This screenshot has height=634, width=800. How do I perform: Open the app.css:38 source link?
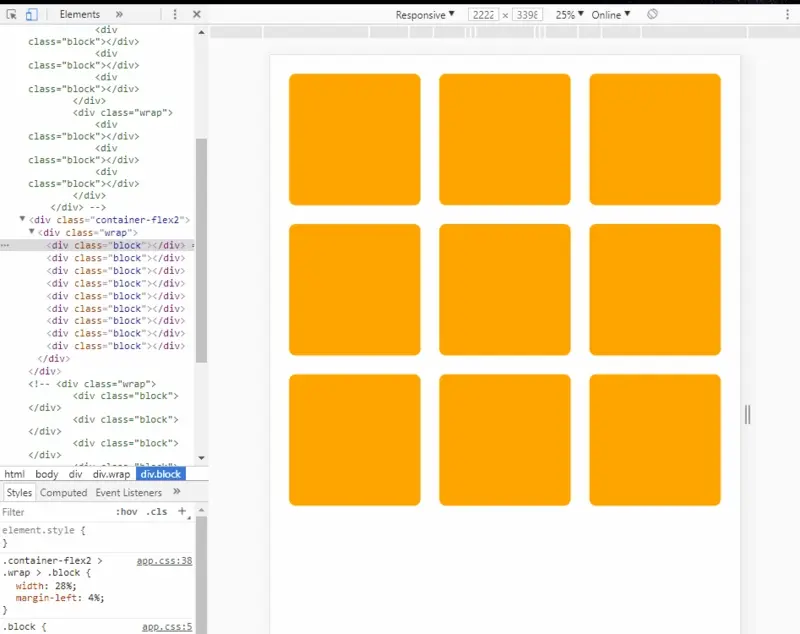[x=164, y=561]
